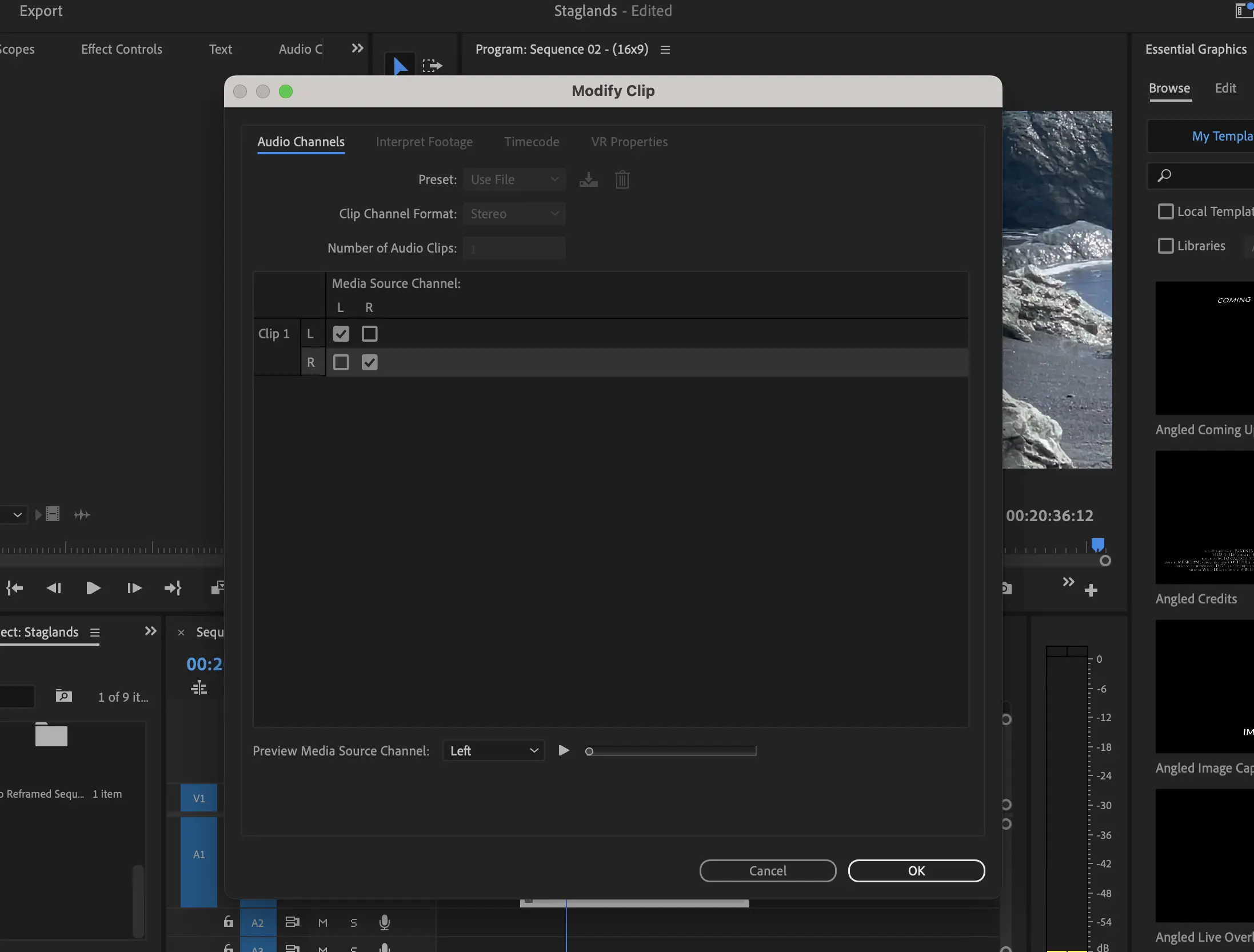Open the Clip Channel Format dropdown
1254x952 pixels.
pos(513,213)
